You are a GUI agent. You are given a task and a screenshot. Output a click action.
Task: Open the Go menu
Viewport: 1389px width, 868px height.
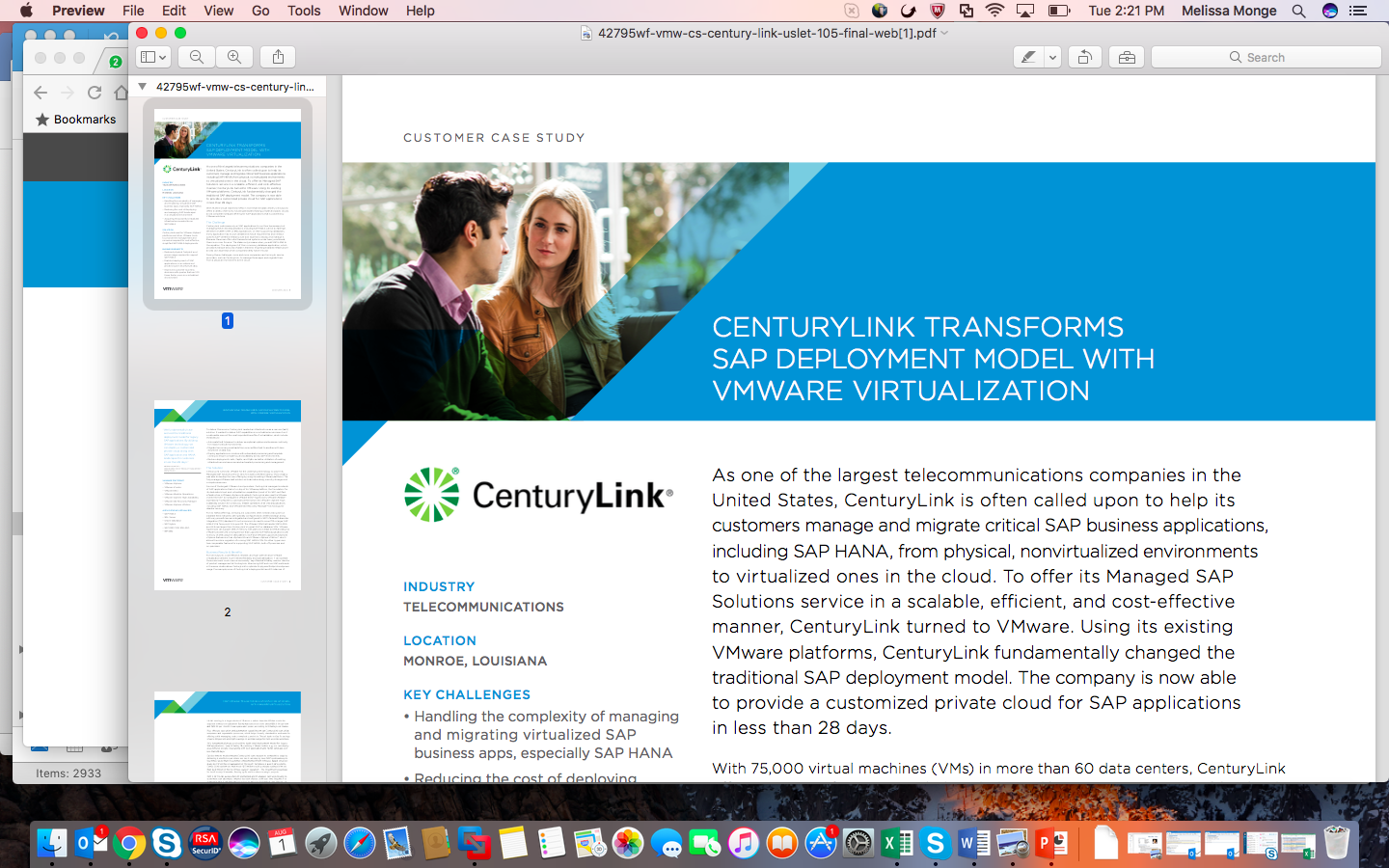point(260,11)
